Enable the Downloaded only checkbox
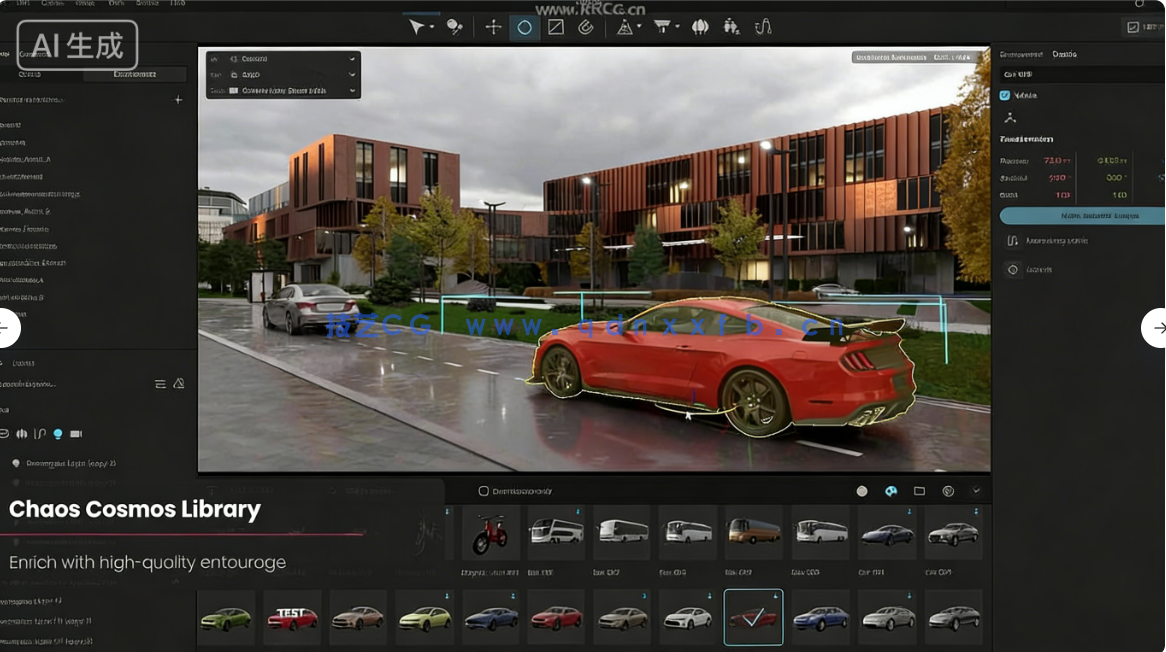The height and width of the screenshot is (652, 1166). point(482,491)
